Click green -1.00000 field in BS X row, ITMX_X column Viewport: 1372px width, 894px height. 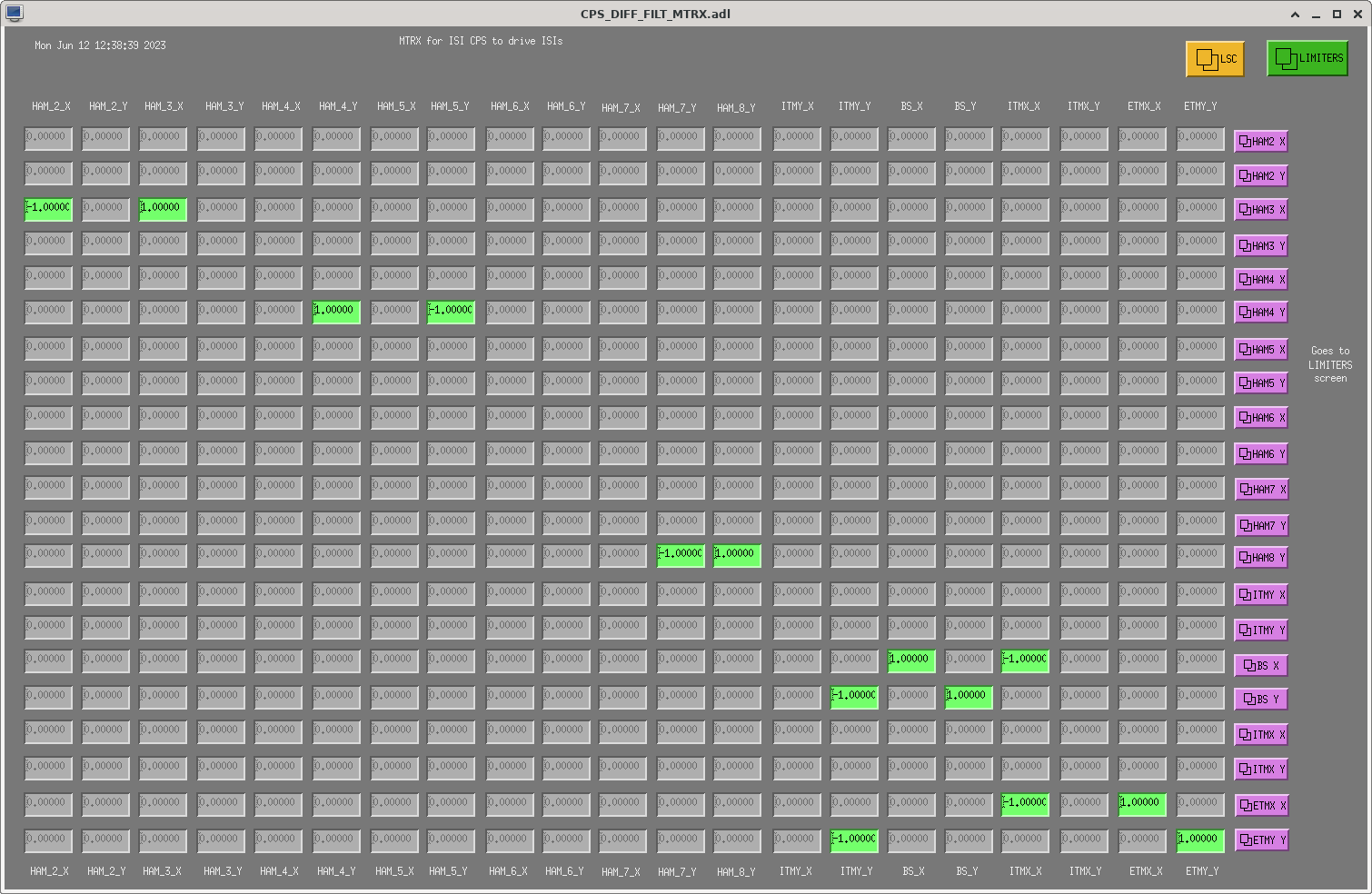coord(1025,661)
